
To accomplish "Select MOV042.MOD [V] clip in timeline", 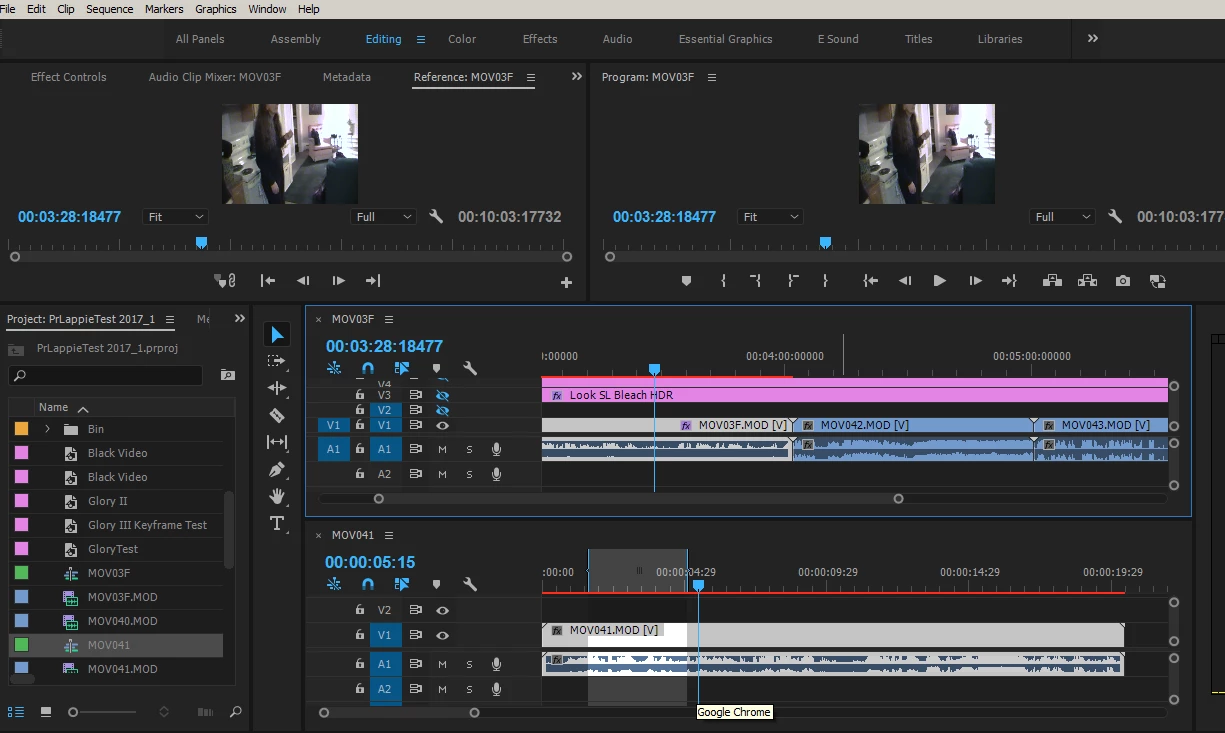I will coord(915,425).
